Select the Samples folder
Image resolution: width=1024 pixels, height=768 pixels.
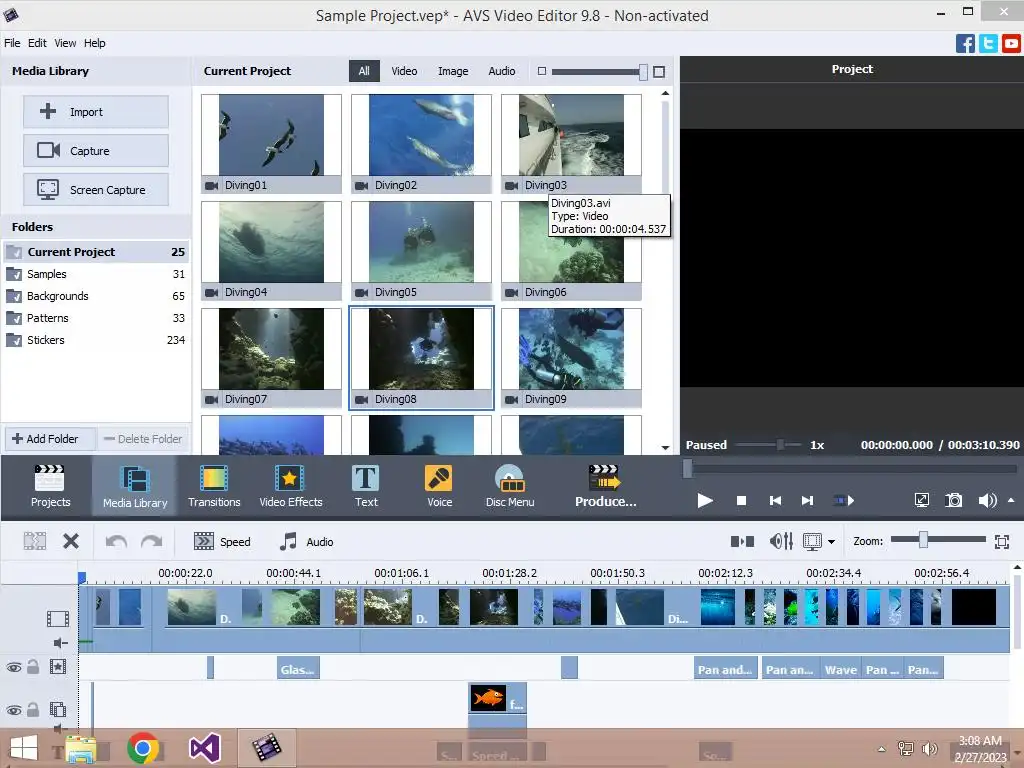96,274
